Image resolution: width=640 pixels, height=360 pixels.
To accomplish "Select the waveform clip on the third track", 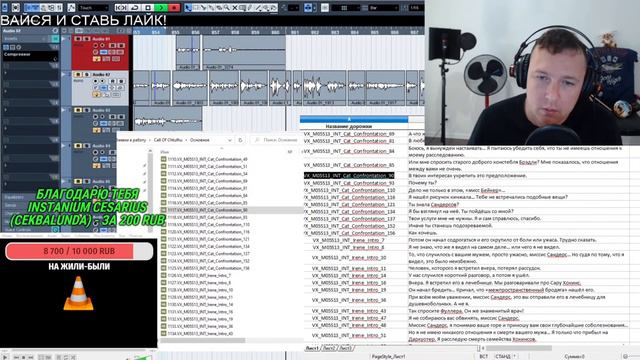I will (168, 121).
